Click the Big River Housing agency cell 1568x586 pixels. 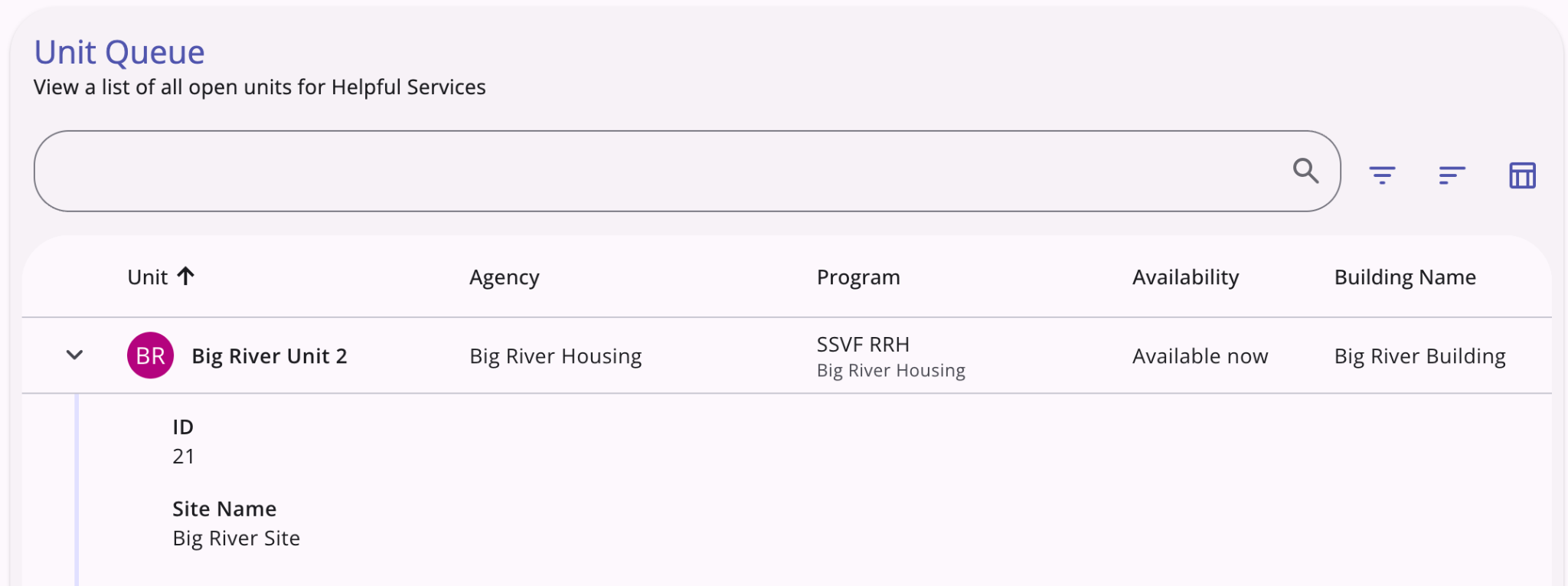(556, 356)
